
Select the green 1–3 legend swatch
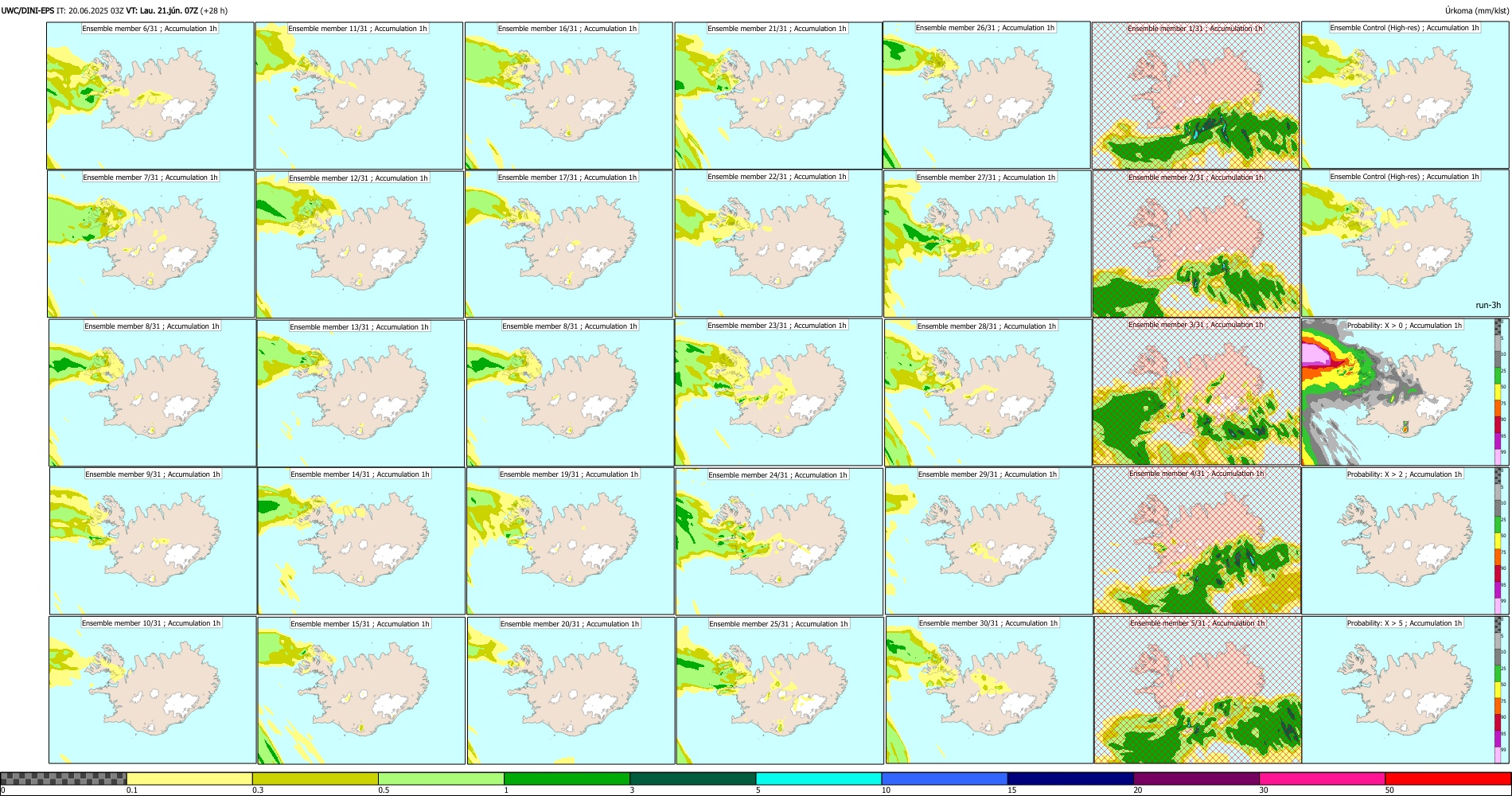coord(567,778)
